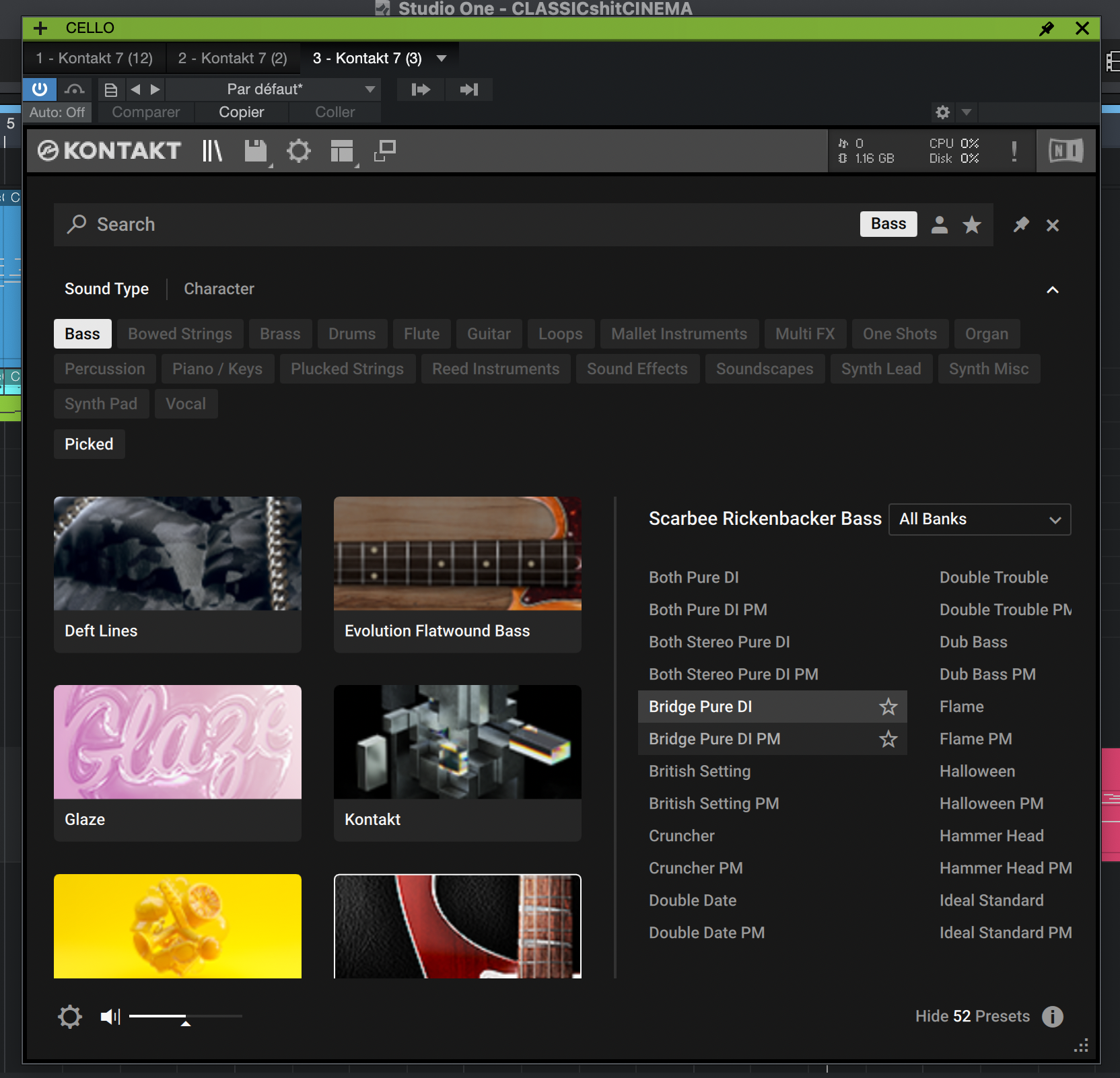Viewport: 1120px width, 1078px height.
Task: Click the Kontakt minimized view windows icon
Action: click(x=385, y=151)
